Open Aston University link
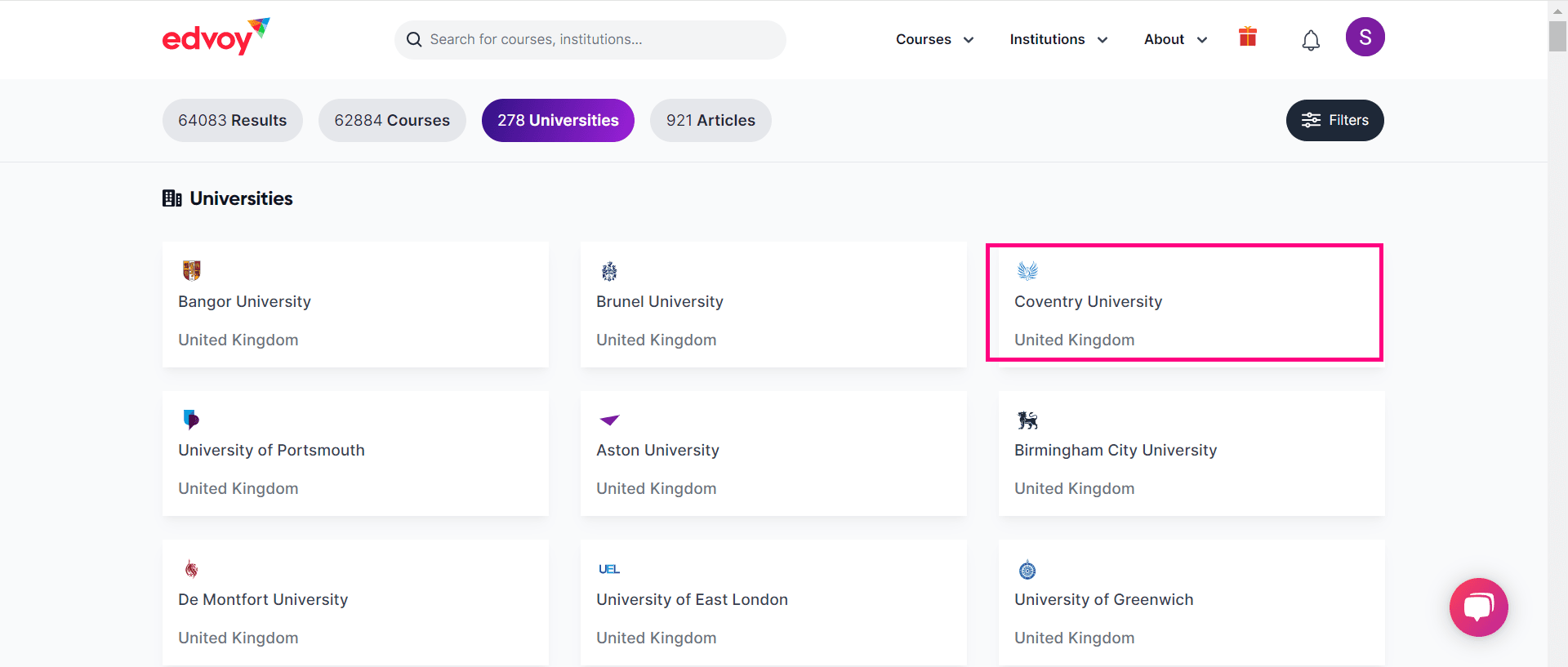The width and height of the screenshot is (1568, 667). [x=657, y=450]
